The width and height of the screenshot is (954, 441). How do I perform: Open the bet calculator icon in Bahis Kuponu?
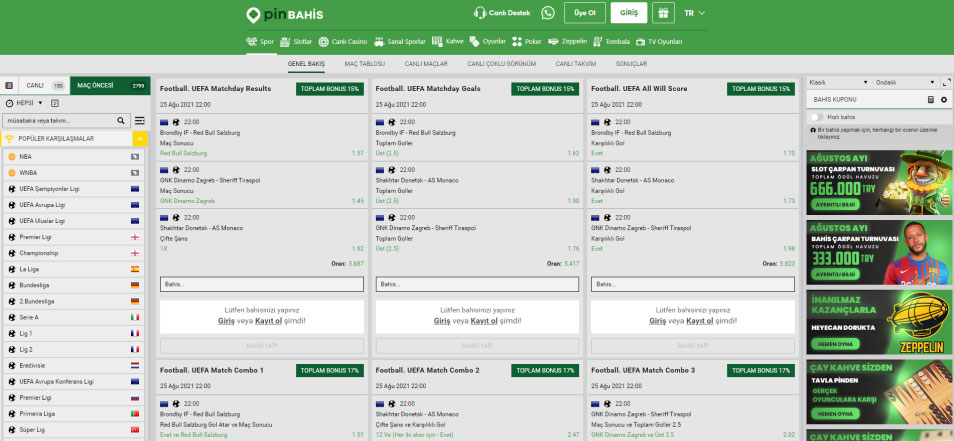[931, 99]
